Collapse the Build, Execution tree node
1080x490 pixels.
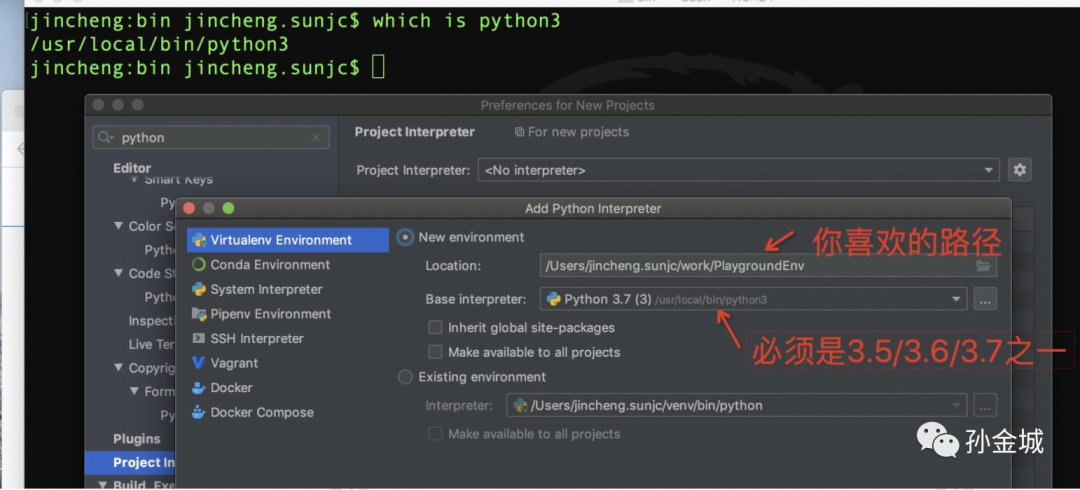[103, 484]
